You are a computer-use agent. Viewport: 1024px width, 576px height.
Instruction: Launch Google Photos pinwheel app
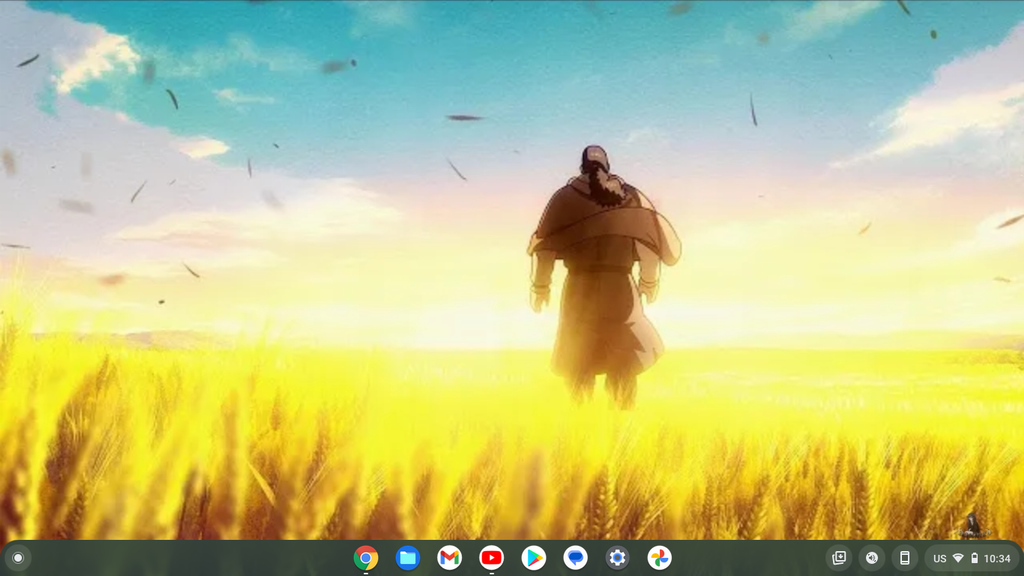click(x=659, y=558)
